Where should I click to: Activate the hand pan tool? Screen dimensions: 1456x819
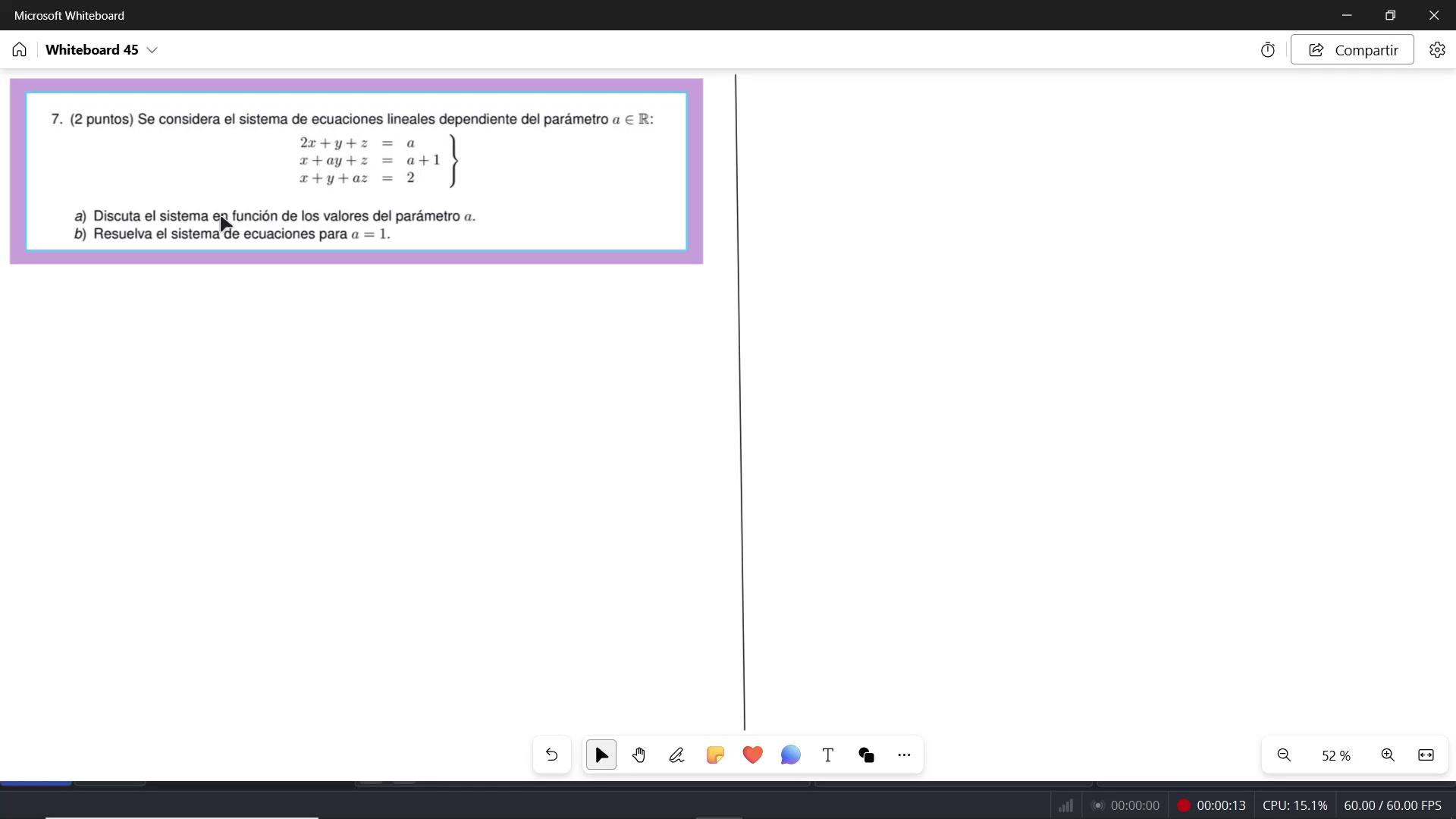click(x=639, y=755)
